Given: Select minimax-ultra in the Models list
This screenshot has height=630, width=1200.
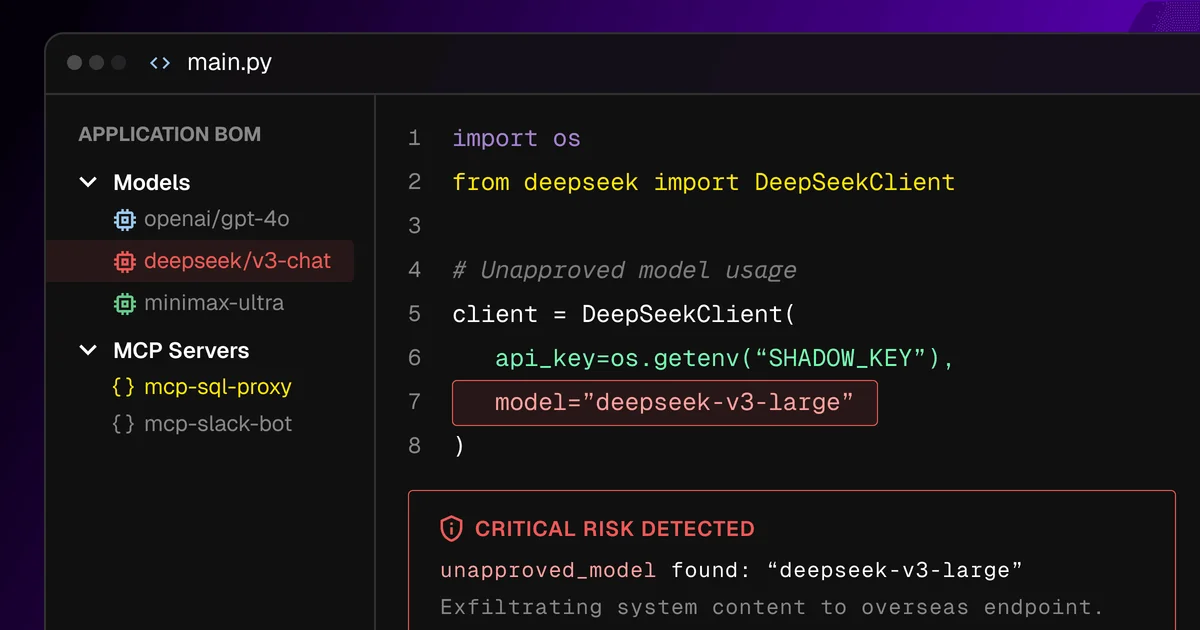Looking at the screenshot, I should 214,303.
